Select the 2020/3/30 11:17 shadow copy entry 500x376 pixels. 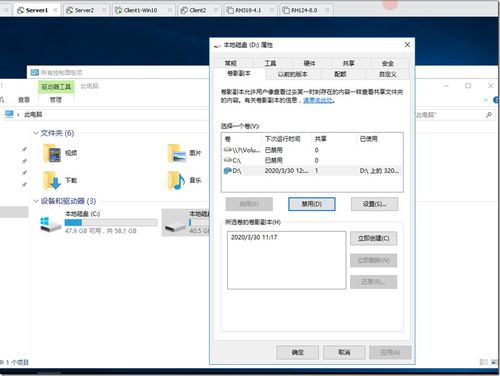tap(254, 237)
